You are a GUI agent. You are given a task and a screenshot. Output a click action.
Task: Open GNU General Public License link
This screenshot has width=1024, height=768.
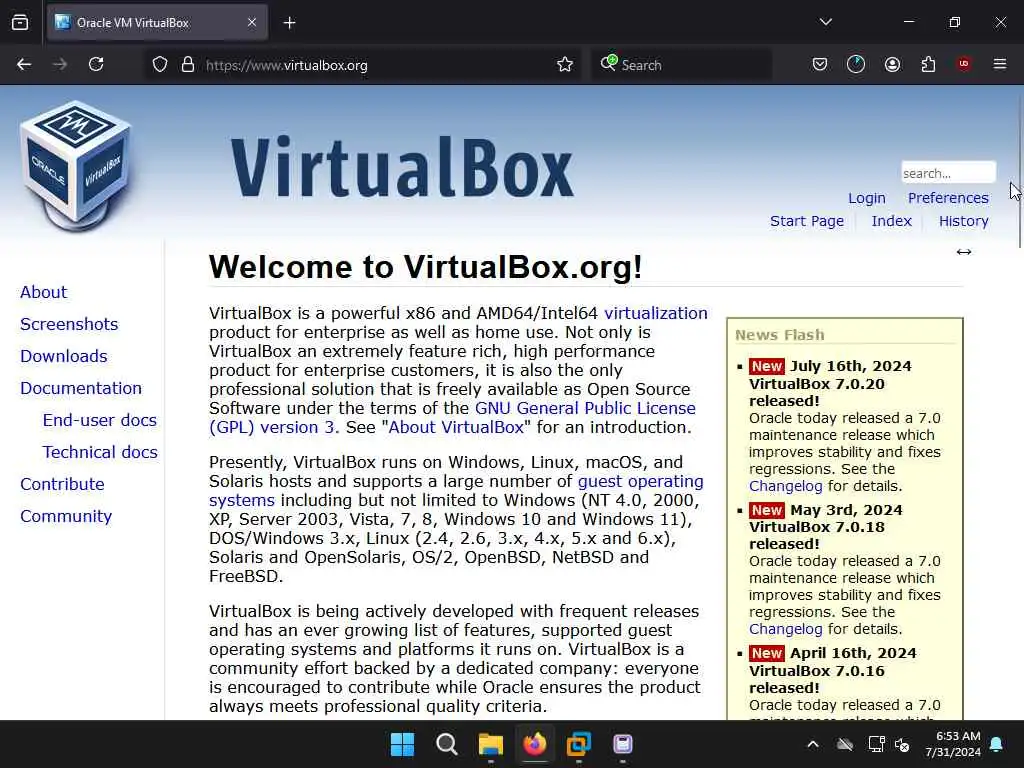[x=585, y=408]
